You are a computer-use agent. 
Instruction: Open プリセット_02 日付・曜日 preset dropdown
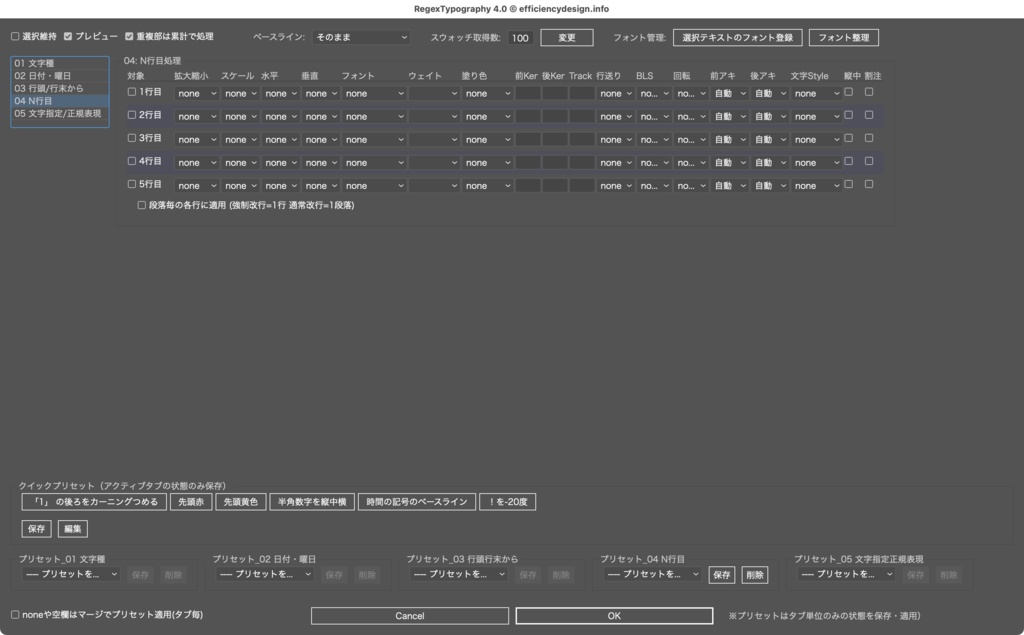(x=265, y=574)
